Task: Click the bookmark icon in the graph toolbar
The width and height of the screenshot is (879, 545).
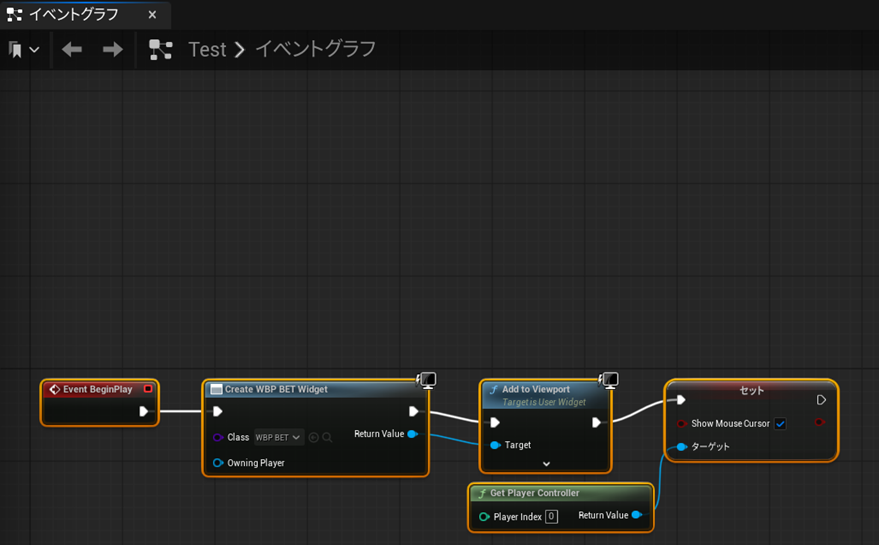Action: point(15,49)
